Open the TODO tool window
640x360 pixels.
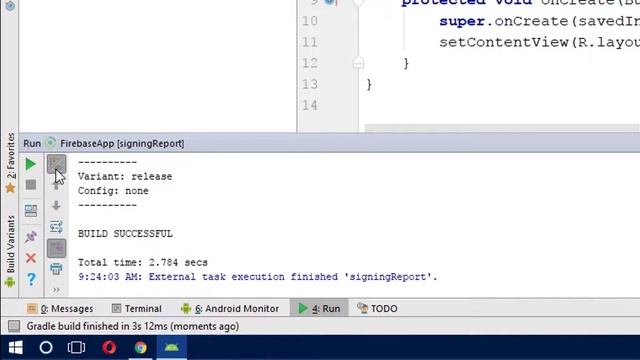coord(377,309)
